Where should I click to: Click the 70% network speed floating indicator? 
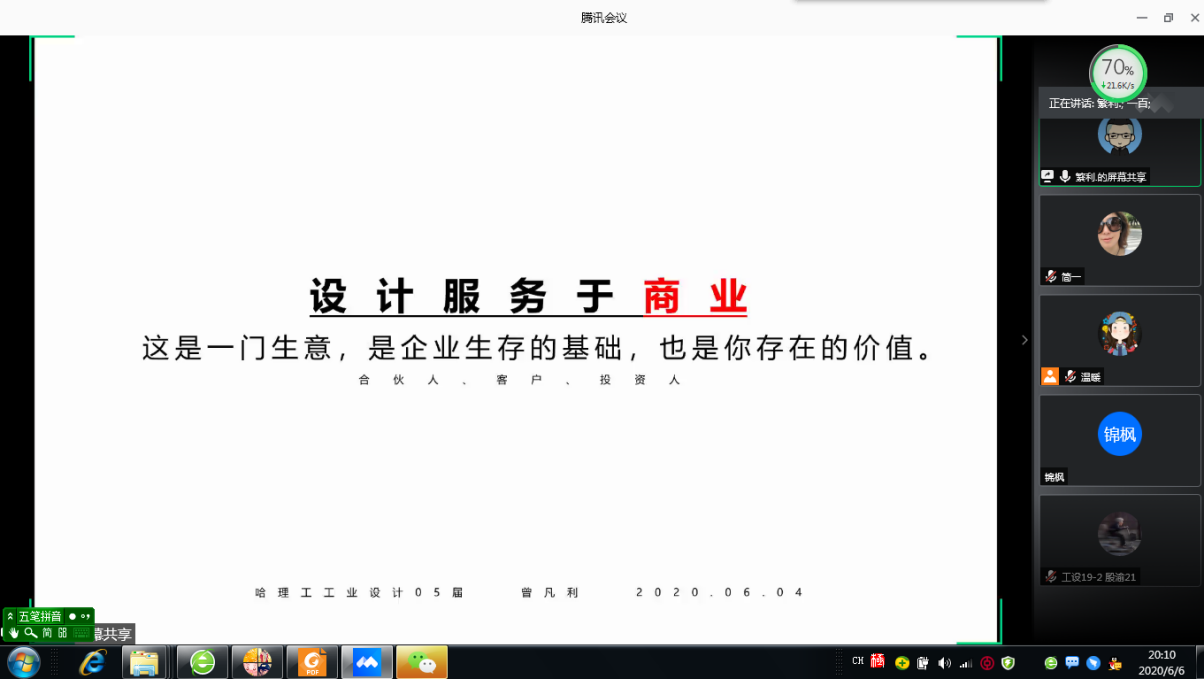(x=1118, y=72)
